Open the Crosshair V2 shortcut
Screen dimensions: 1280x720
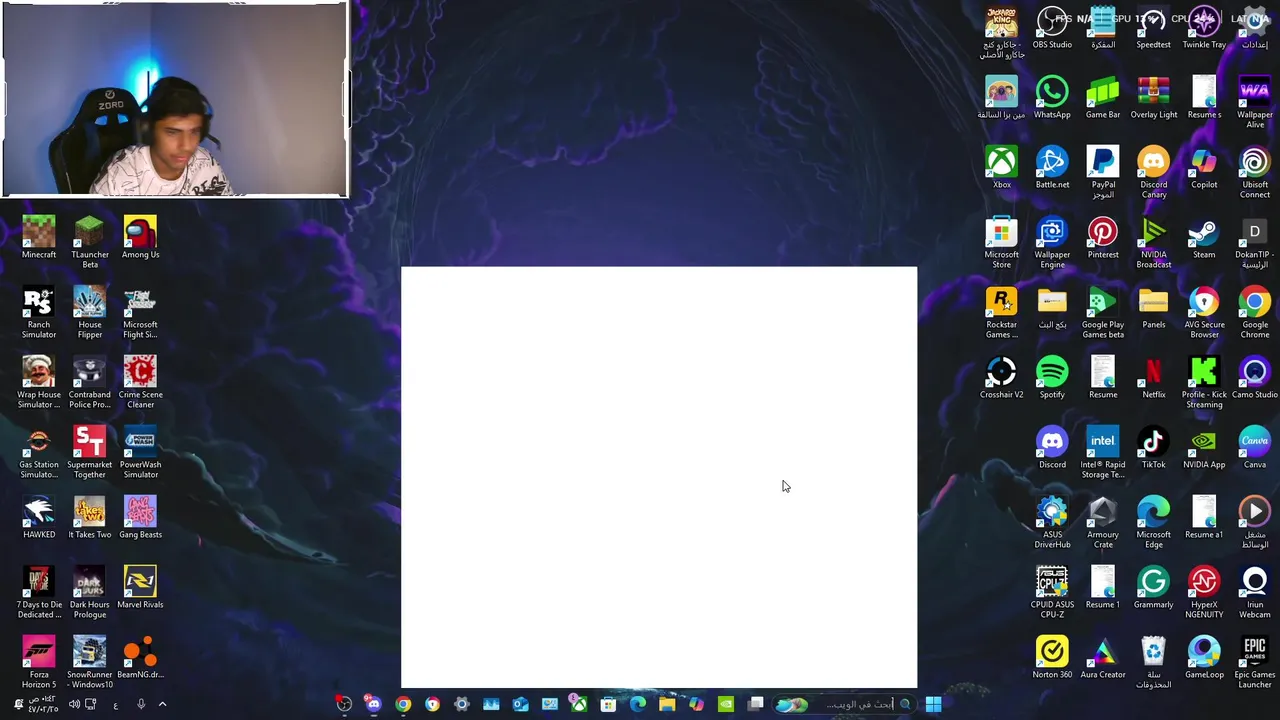(1001, 378)
